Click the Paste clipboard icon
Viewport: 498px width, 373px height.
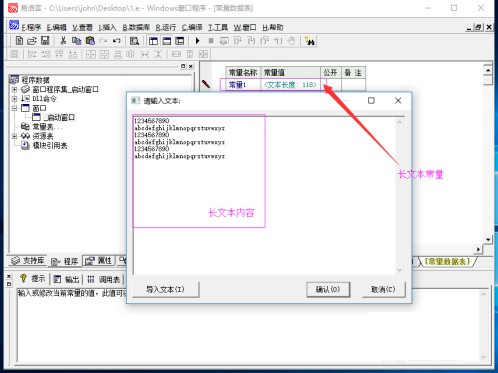click(x=90, y=41)
